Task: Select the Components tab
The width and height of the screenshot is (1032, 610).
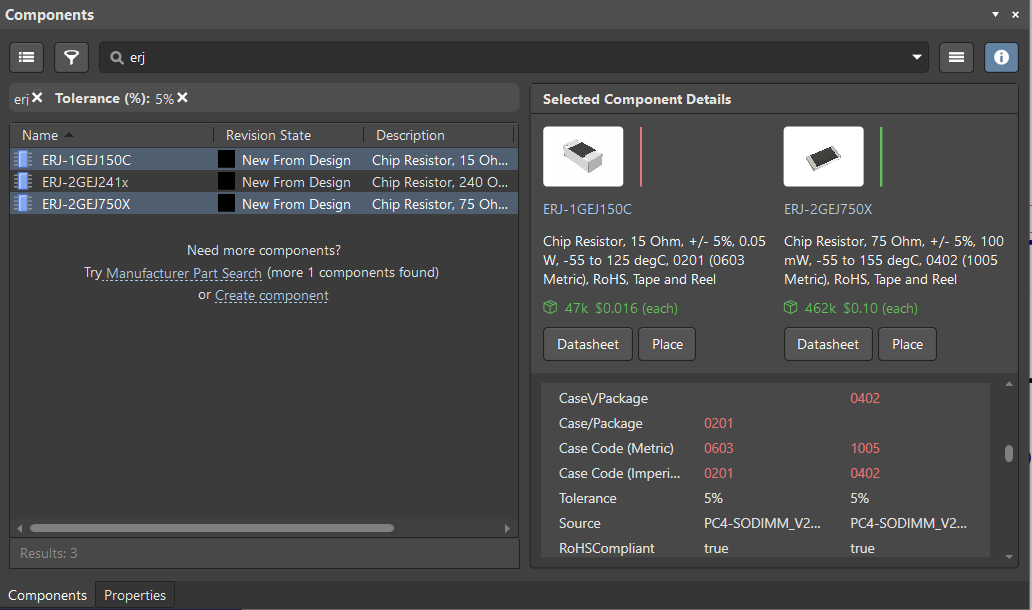Action: [47, 595]
